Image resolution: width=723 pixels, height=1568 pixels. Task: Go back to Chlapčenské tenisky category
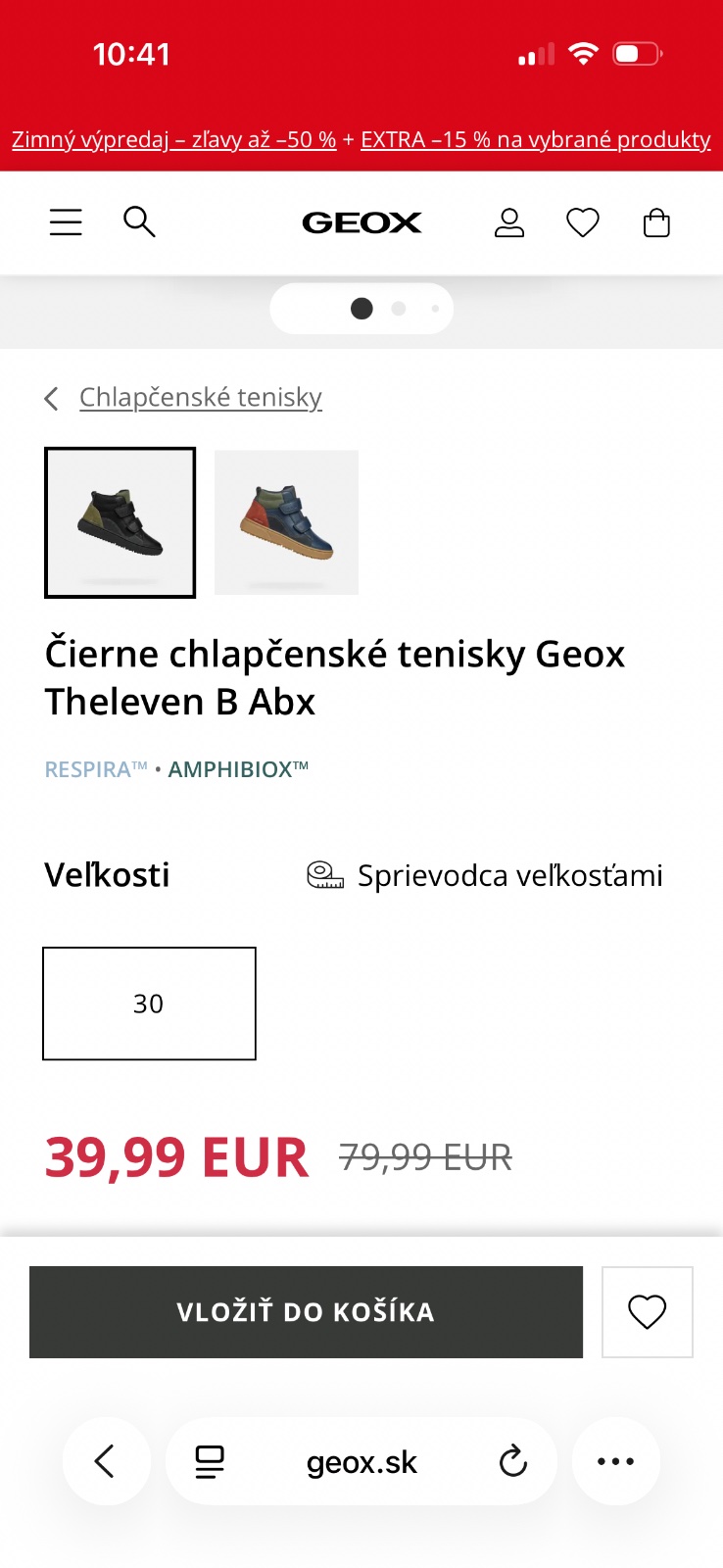200,397
